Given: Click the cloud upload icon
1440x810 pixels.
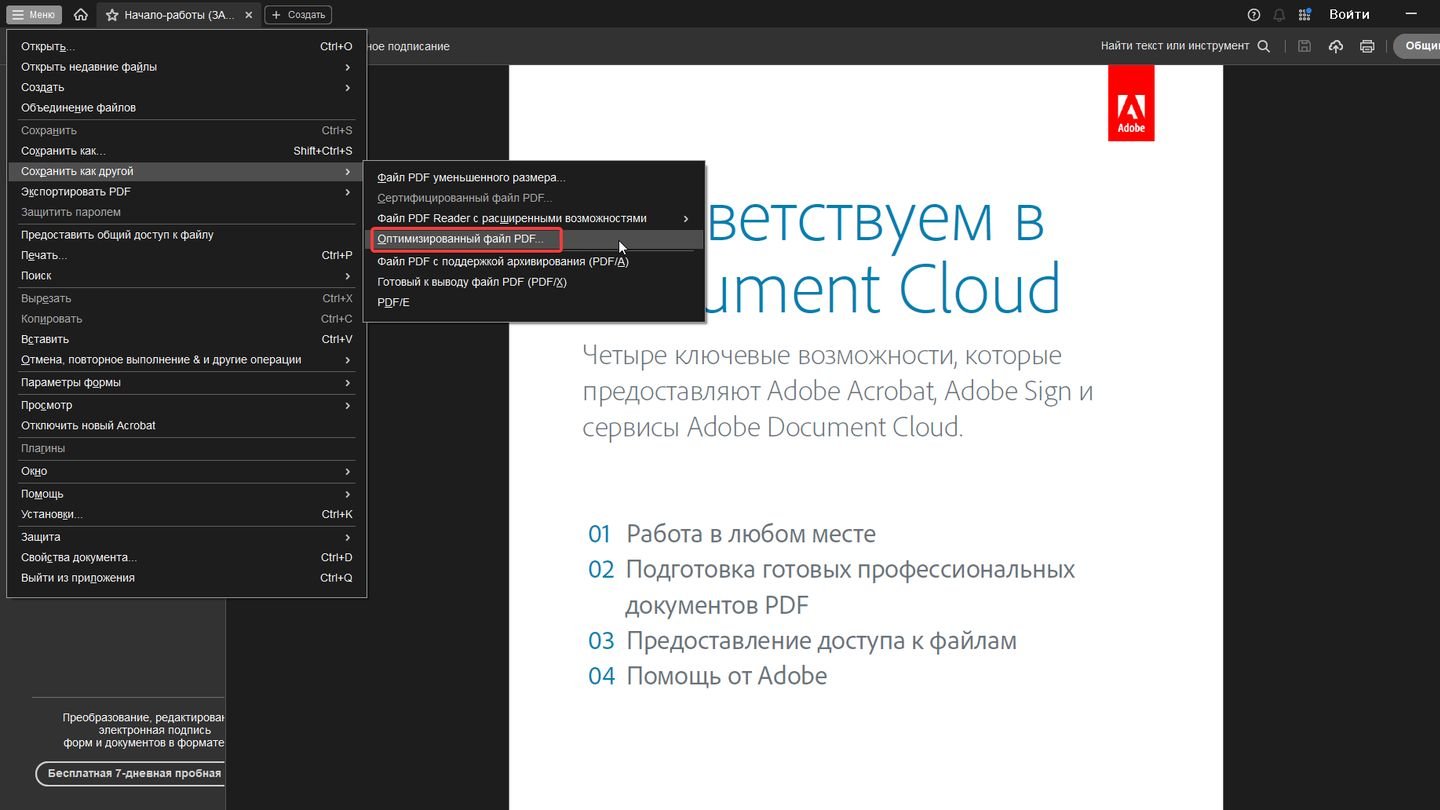Looking at the screenshot, I should pos(1336,46).
